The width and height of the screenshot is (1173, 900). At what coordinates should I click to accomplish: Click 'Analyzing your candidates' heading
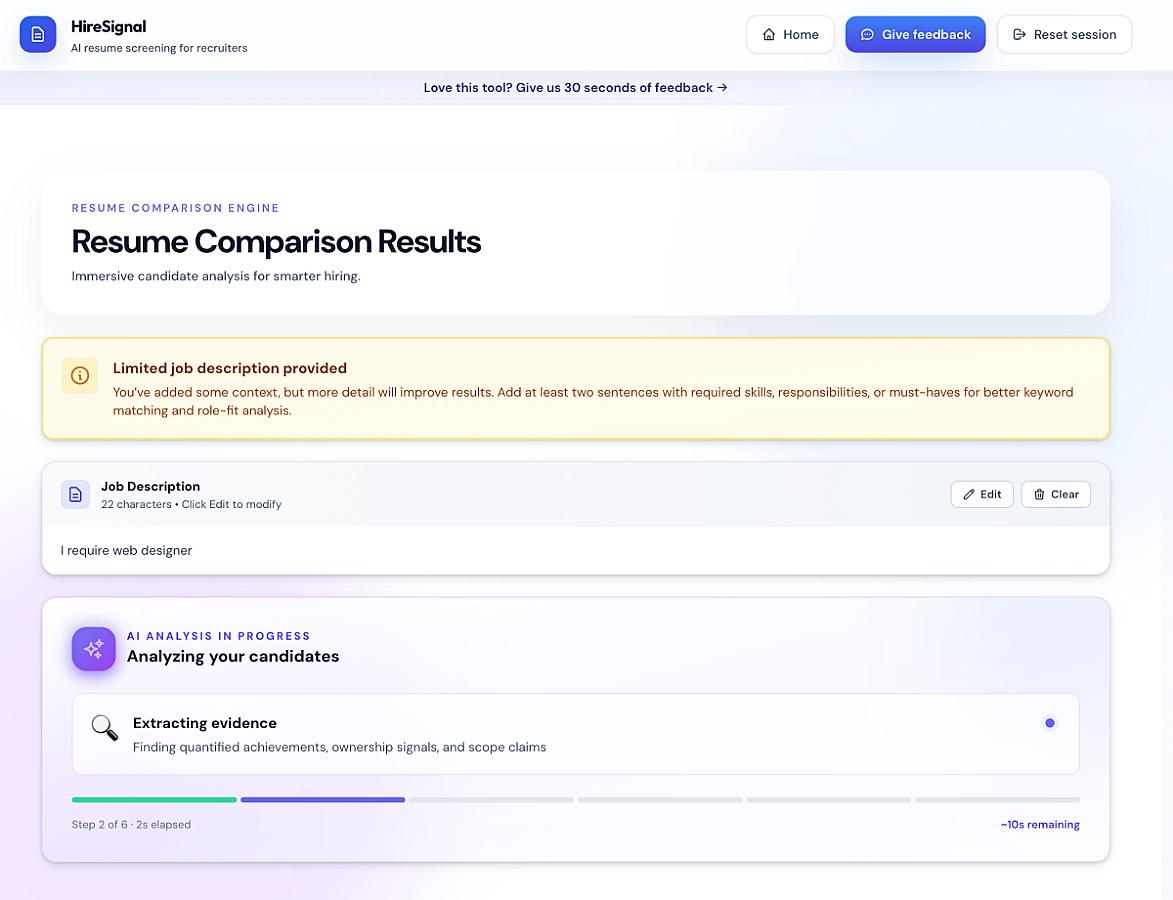click(x=233, y=656)
